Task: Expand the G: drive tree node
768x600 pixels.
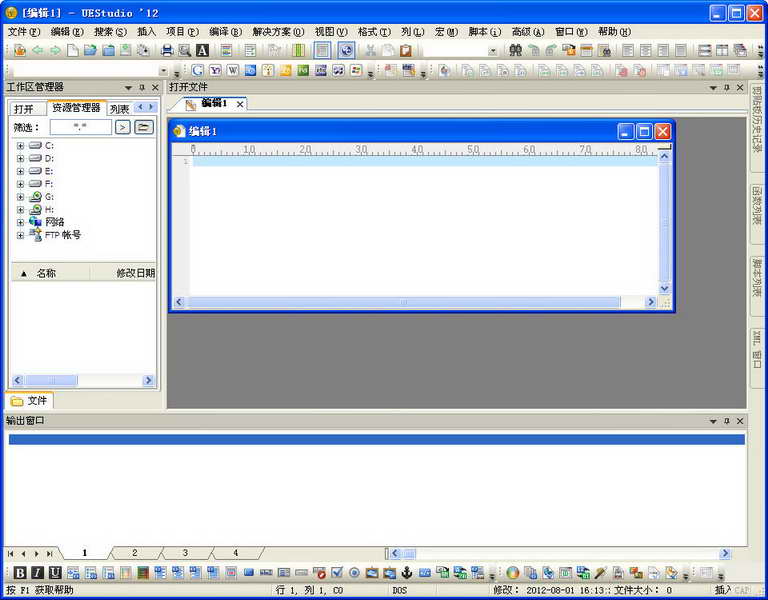Action: [x=20, y=196]
